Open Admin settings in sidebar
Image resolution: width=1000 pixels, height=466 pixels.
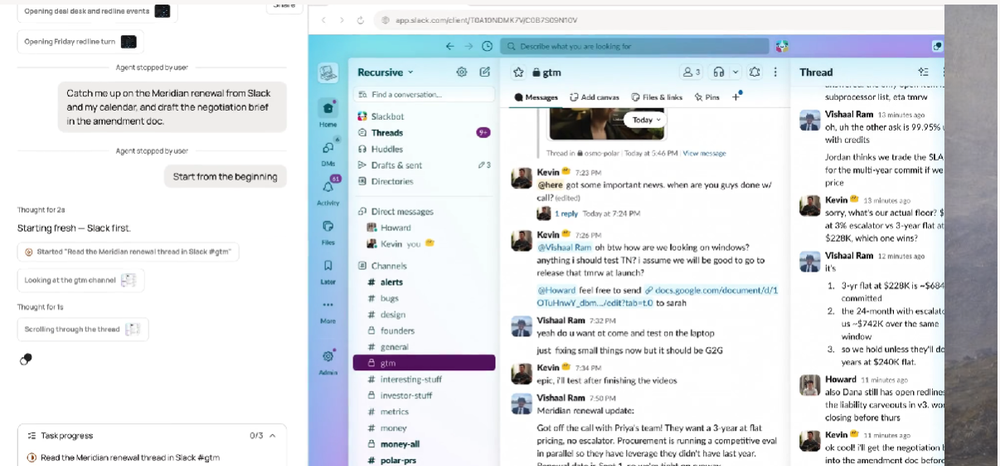(x=328, y=361)
